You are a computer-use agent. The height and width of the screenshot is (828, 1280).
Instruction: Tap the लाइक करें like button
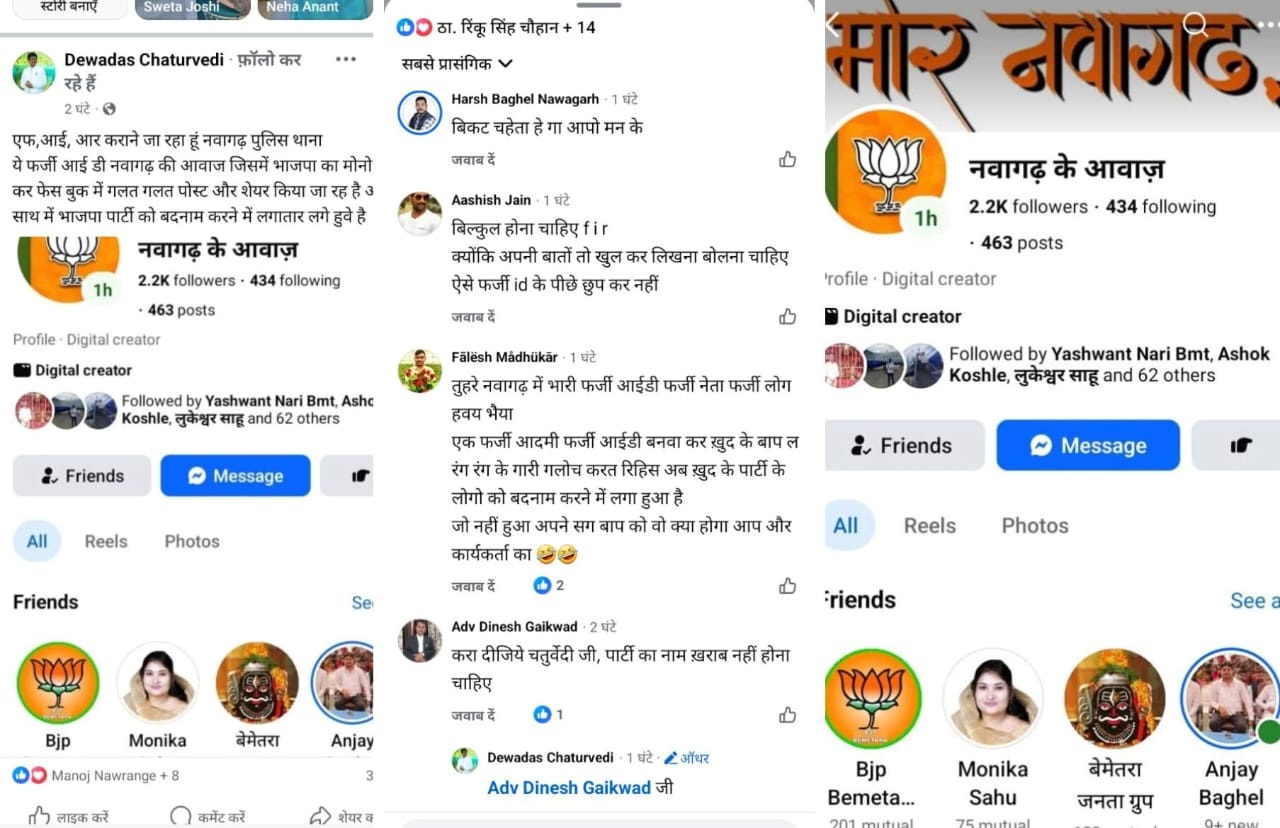39,816
